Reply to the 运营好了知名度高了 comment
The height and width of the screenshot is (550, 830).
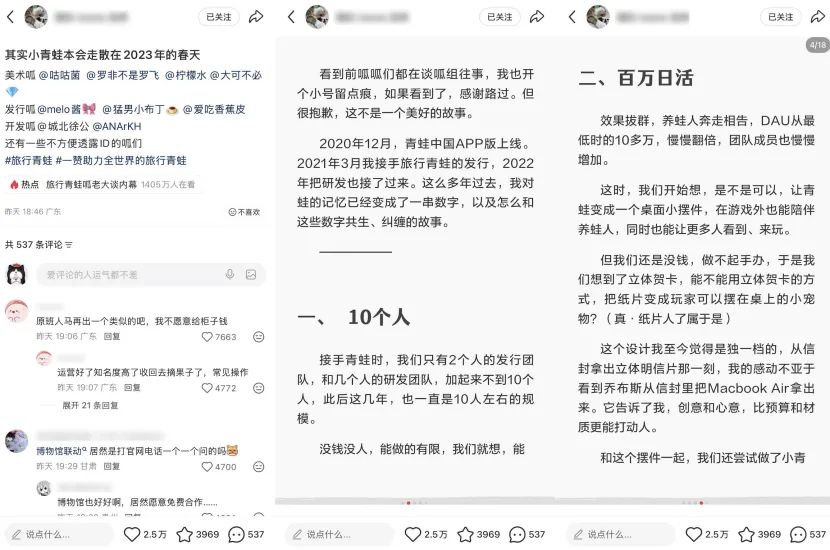[132, 387]
